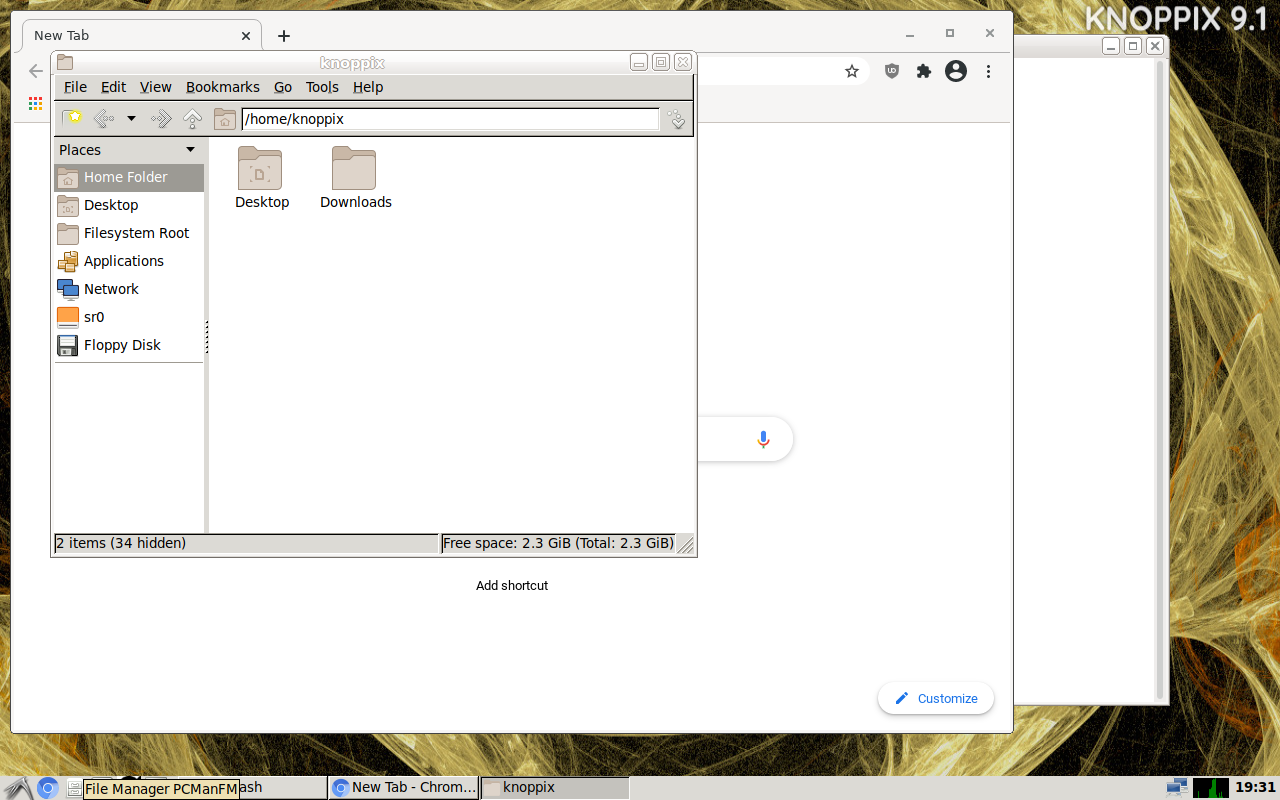The image size is (1280, 800).
Task: Click the '2 items (34 hidden)' status text
Action: (121, 543)
